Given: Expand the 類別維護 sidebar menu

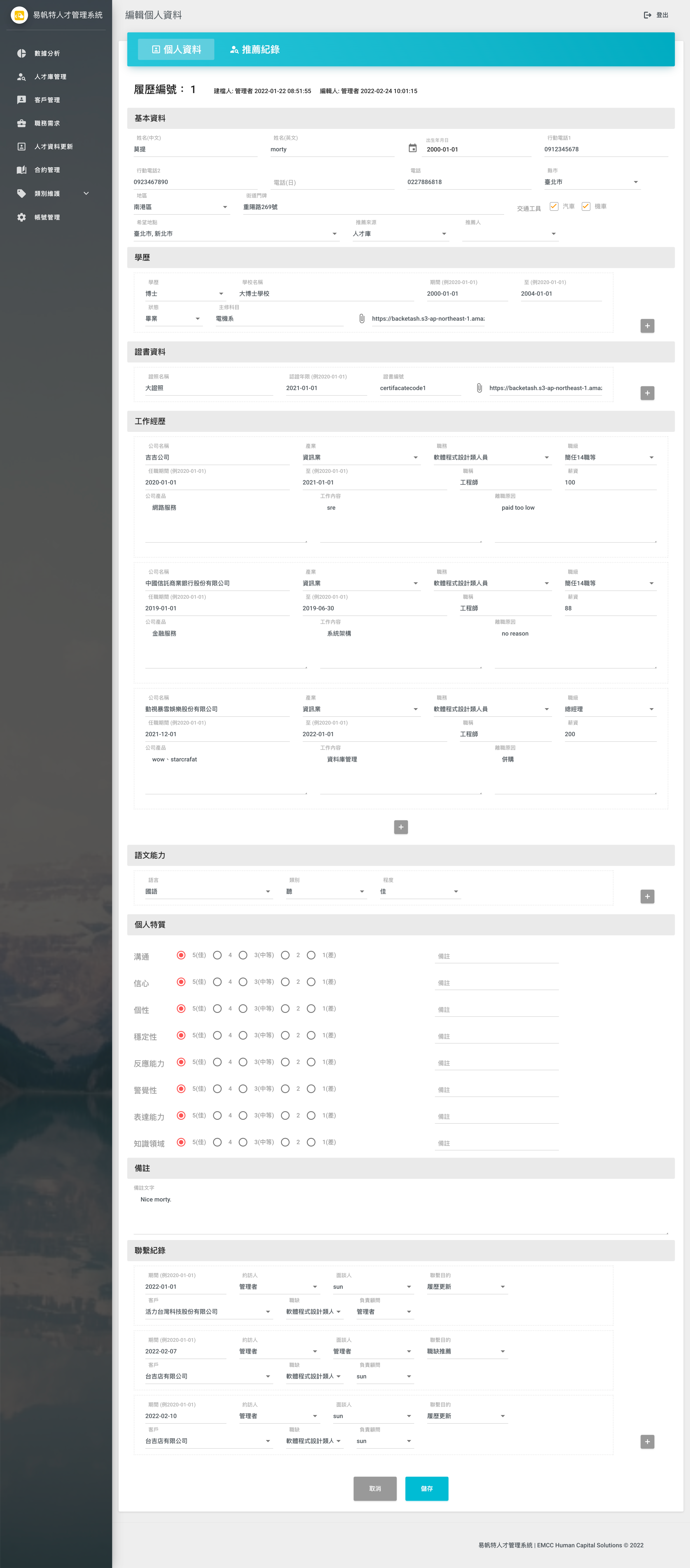Looking at the screenshot, I should click(x=86, y=194).
